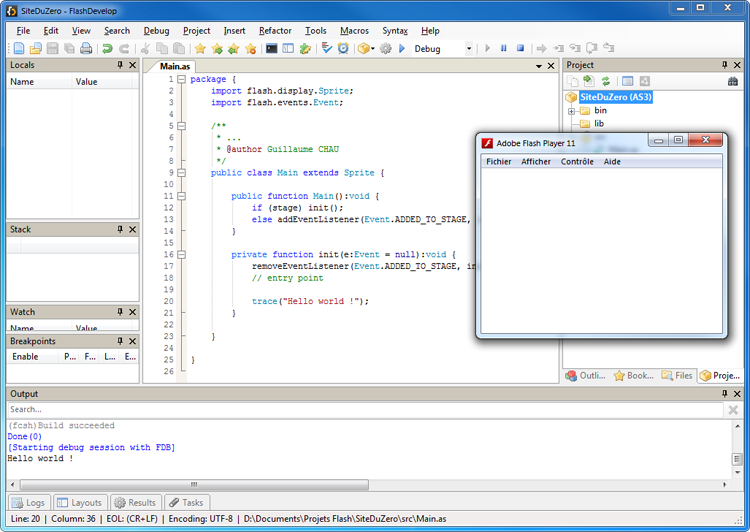Viewport: 750px width, 532px height.
Task: Click the Build Project gear icon
Action: tap(385, 48)
